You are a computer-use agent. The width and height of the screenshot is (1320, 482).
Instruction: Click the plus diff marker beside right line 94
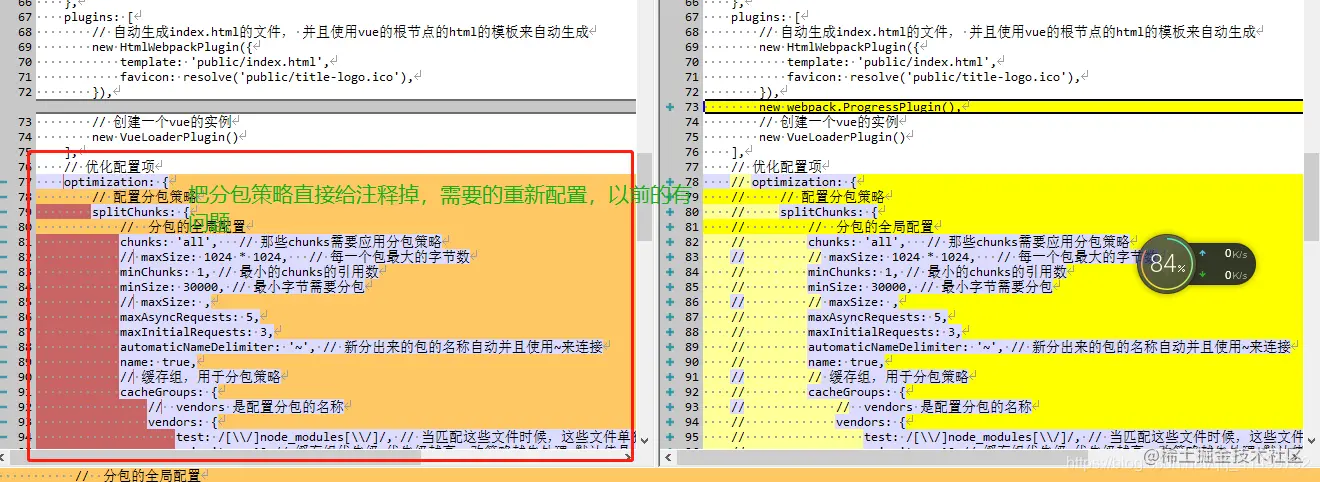click(668, 422)
